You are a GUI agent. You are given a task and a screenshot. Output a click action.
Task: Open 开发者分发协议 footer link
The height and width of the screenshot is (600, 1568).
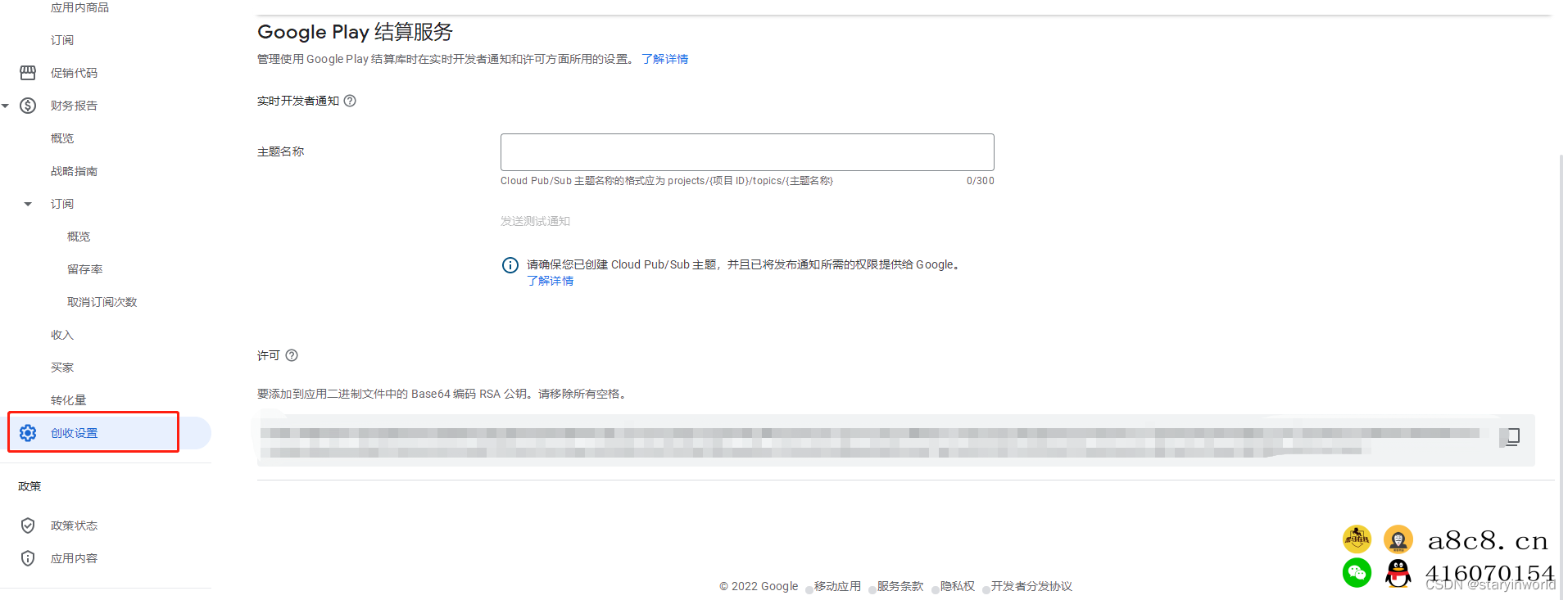click(x=1031, y=586)
